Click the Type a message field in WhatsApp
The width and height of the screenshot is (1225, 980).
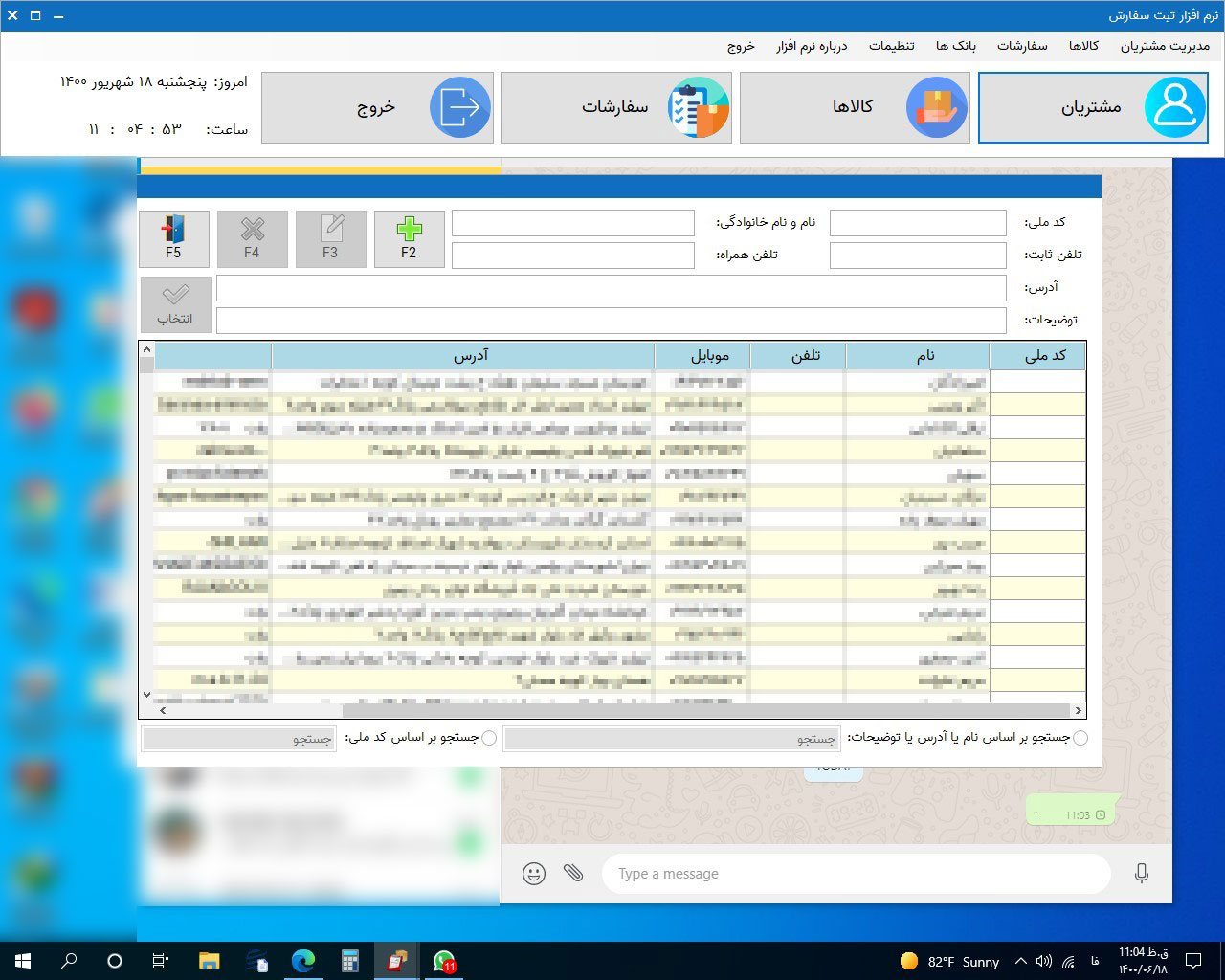(x=857, y=874)
